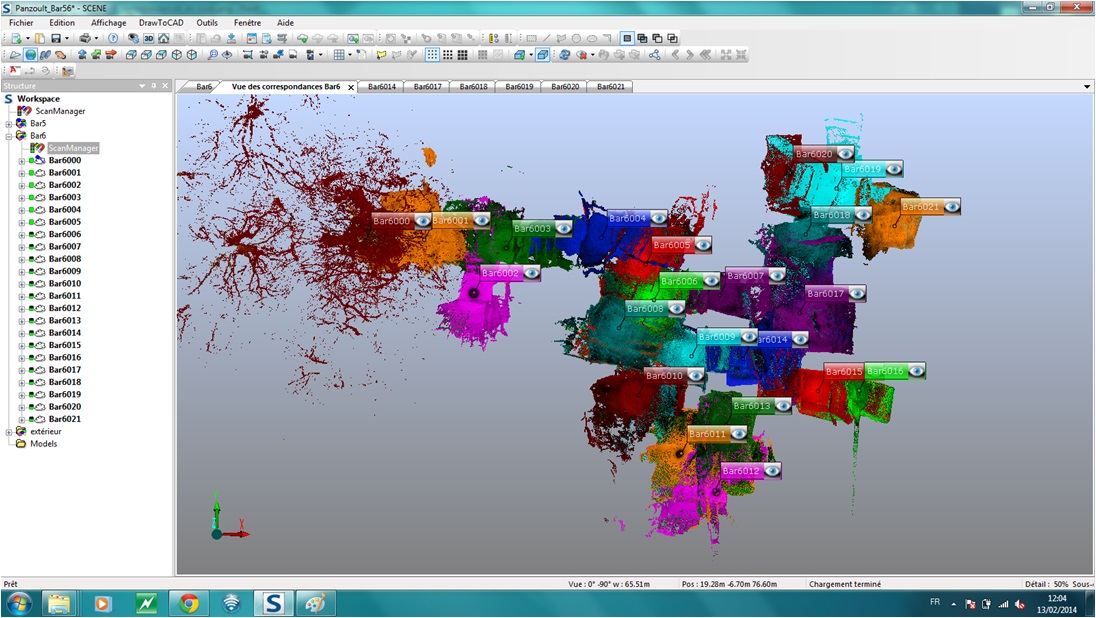Click the PDF export icon
This screenshot has width=1096, height=618.
point(12,71)
